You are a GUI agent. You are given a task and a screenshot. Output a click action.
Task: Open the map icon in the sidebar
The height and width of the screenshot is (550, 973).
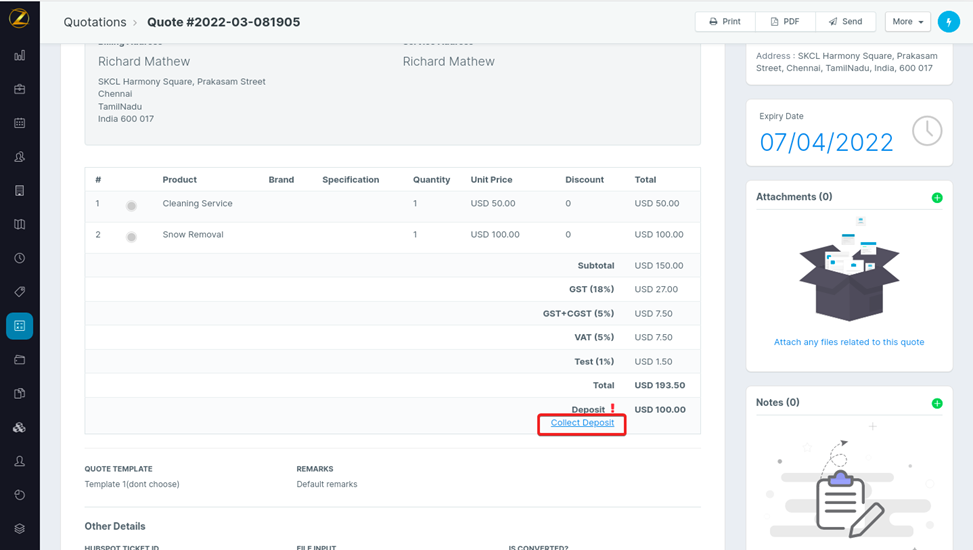coord(19,225)
